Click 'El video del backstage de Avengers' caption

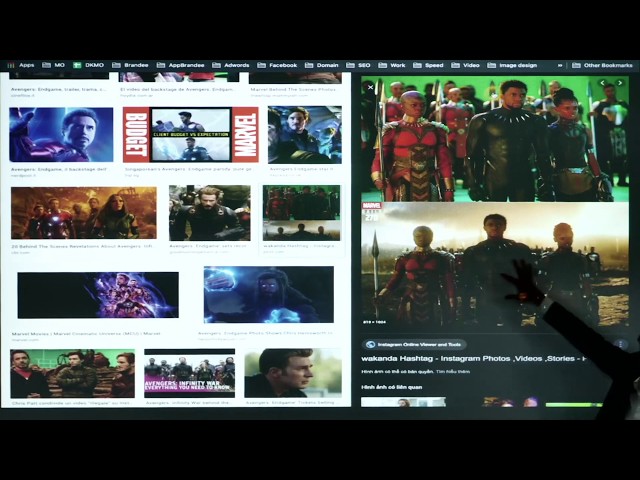[177, 89]
